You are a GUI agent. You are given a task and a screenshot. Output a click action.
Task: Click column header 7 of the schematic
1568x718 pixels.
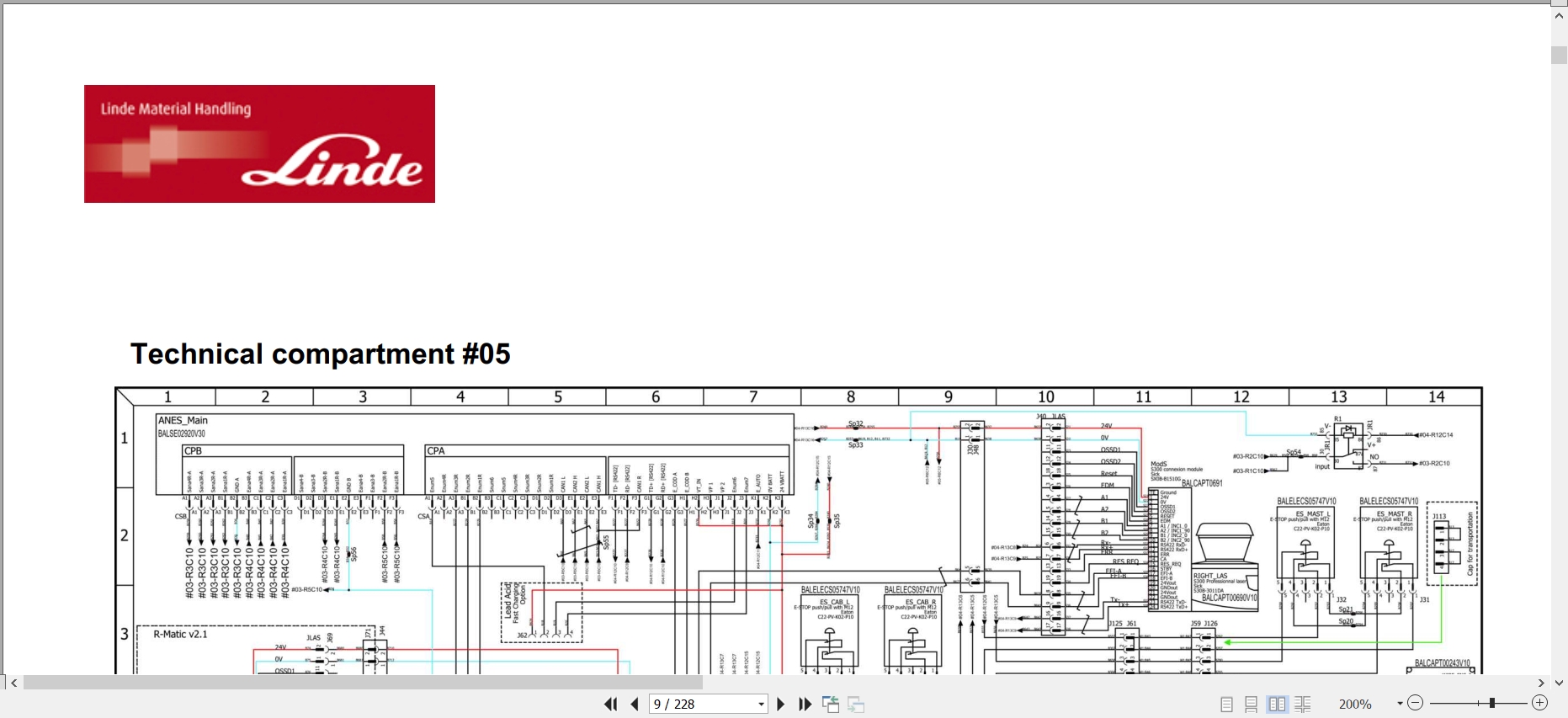pyautogui.click(x=752, y=396)
